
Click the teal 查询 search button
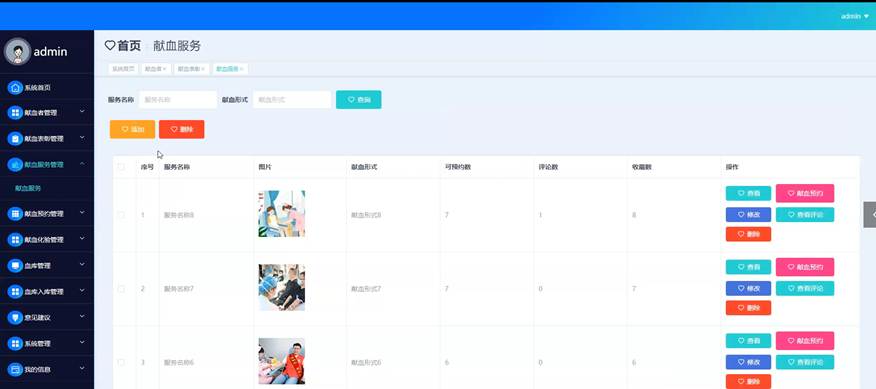[x=359, y=99]
